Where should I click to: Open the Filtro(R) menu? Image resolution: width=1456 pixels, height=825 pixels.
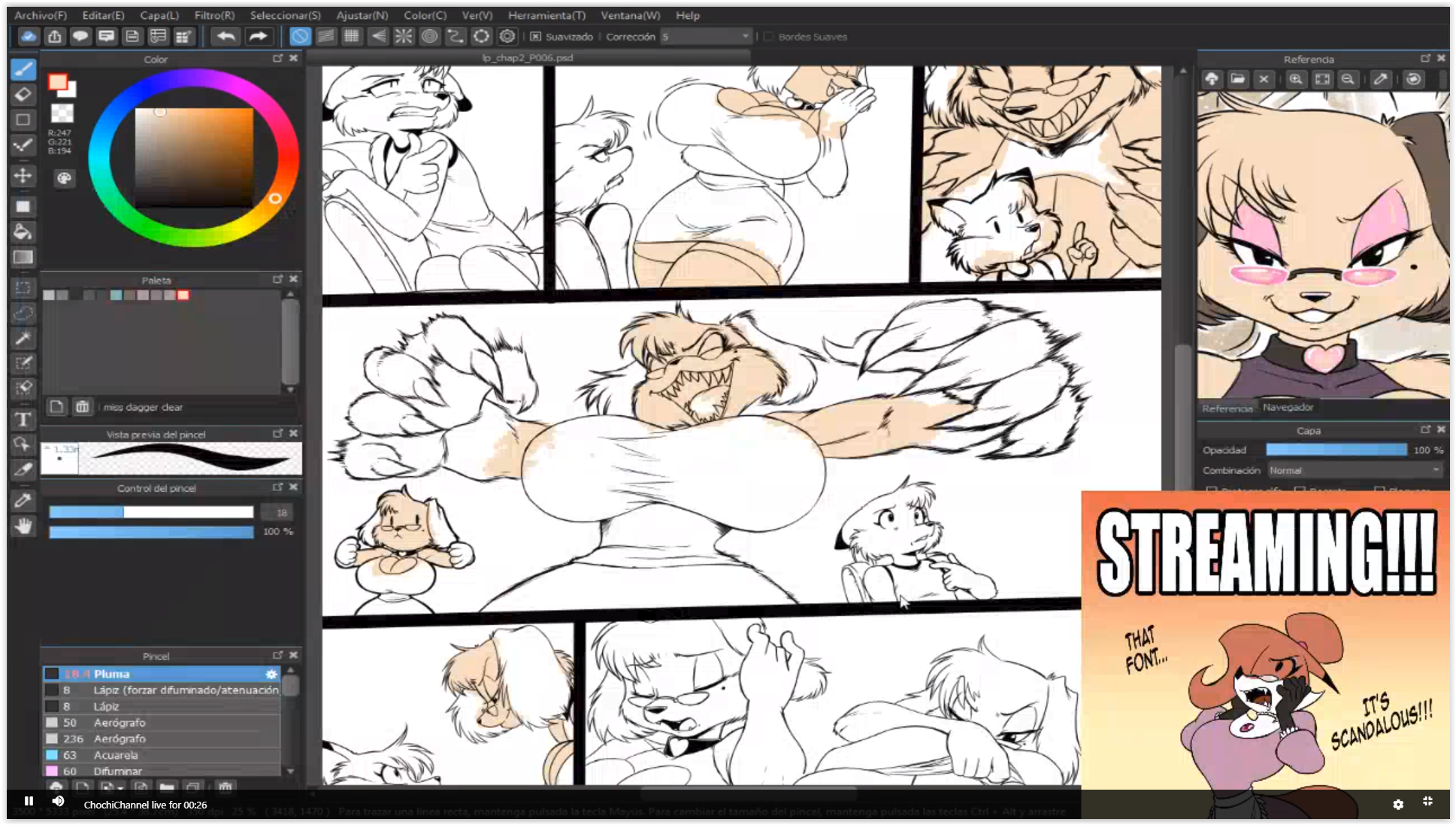214,15
